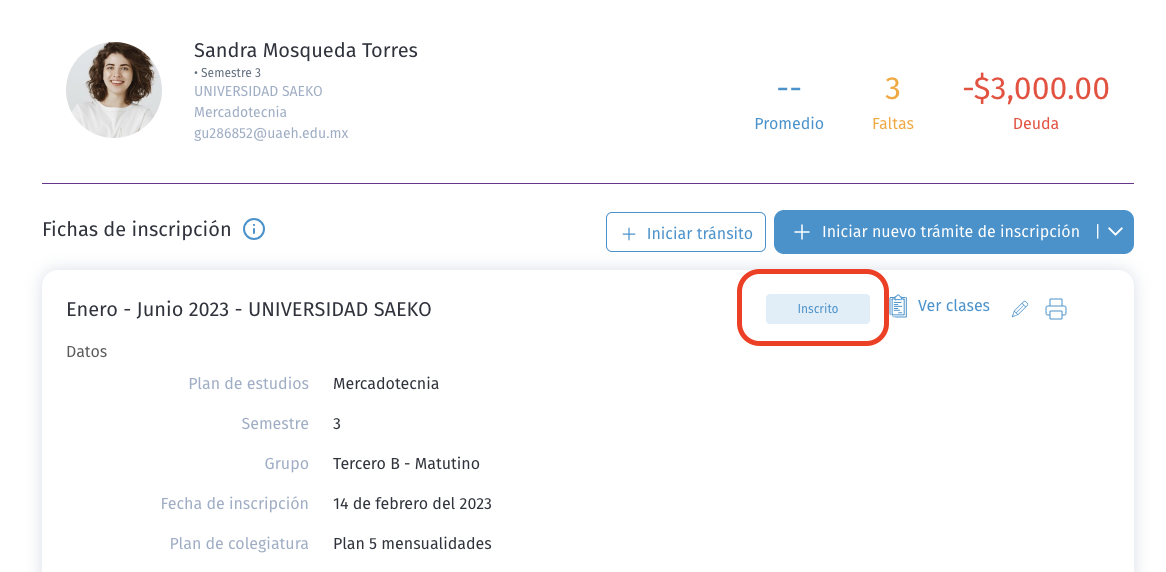Click the Promedio indicator
Image resolution: width=1166 pixels, height=572 pixels.
pos(789,103)
